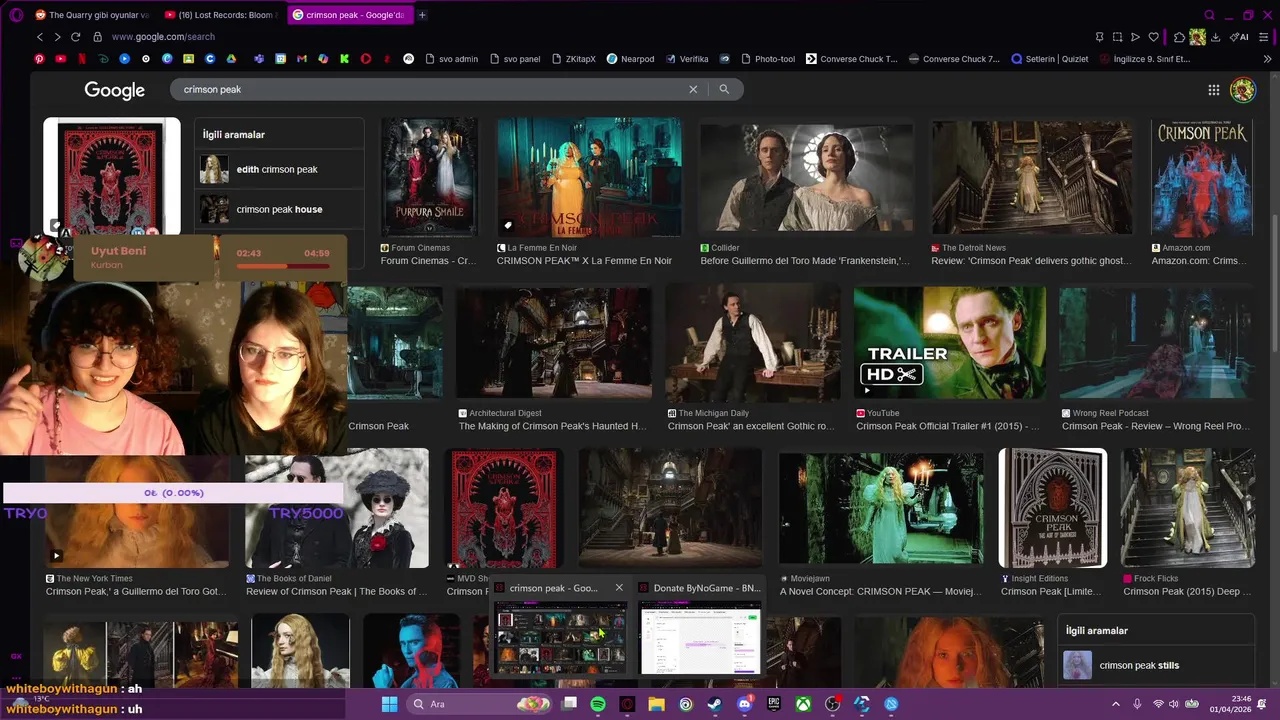Open the Xbox app from taskbar
Viewport: 1280px width, 720px height.
pyautogui.click(x=803, y=704)
